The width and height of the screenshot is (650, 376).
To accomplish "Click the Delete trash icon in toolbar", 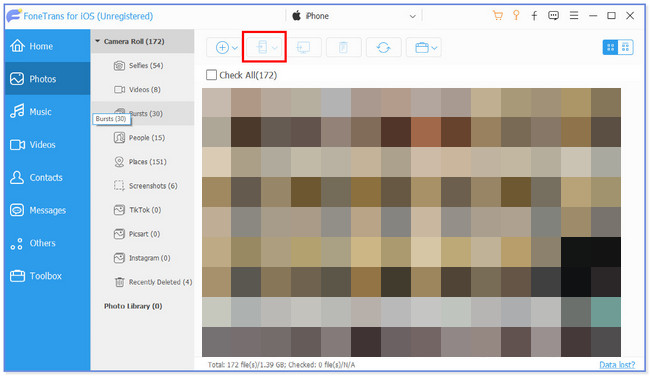I will click(343, 47).
